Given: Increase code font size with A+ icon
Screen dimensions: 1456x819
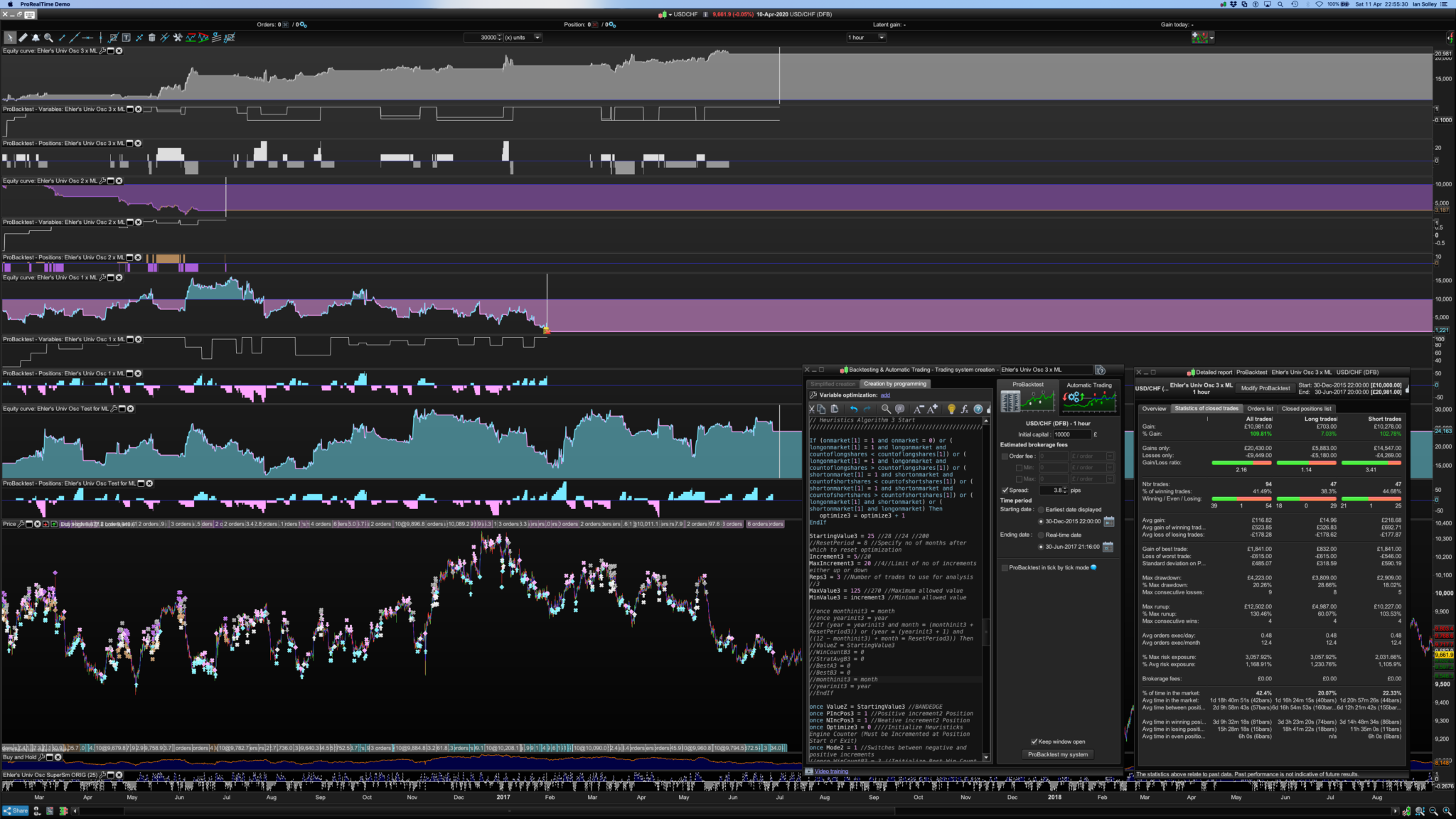Looking at the screenshot, I should pos(933,409).
